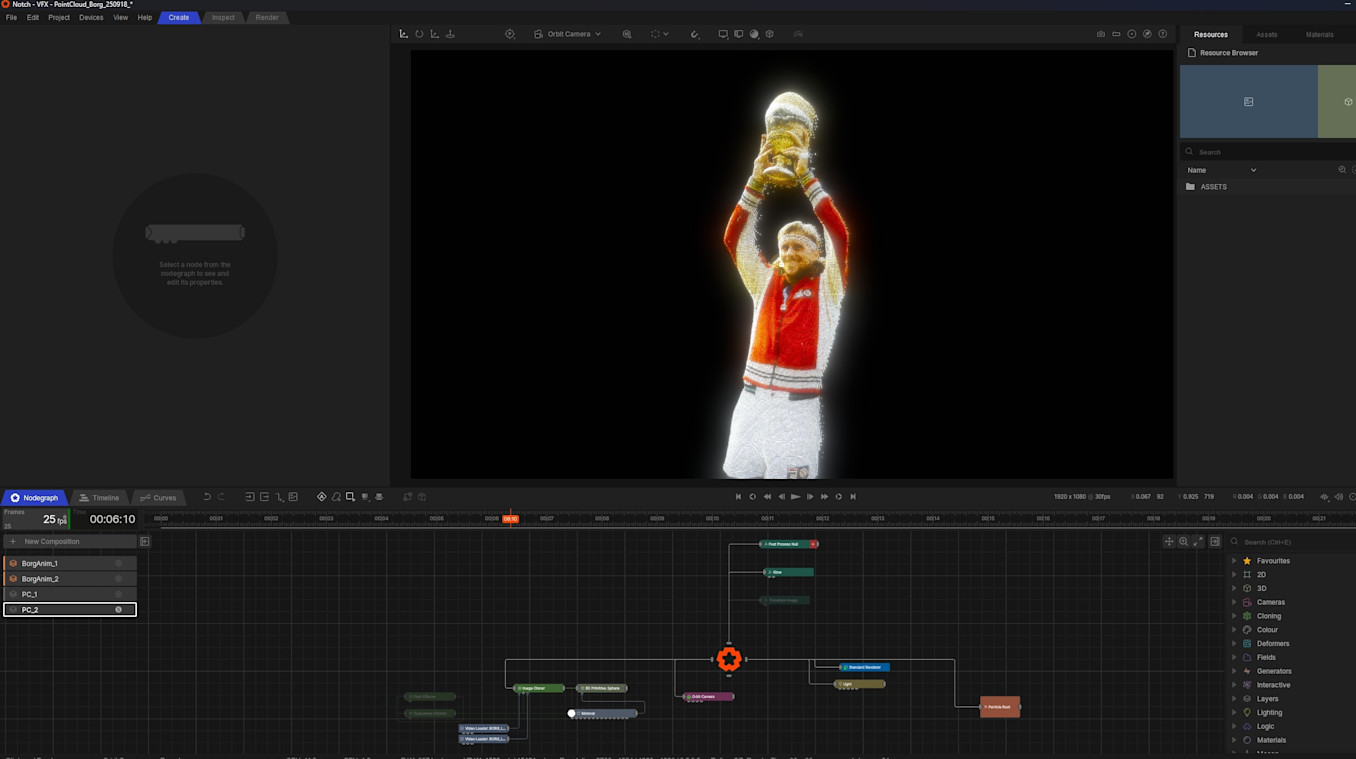Select the Particle Root node
Viewport: 1356px width, 759px height.
coord(1000,707)
